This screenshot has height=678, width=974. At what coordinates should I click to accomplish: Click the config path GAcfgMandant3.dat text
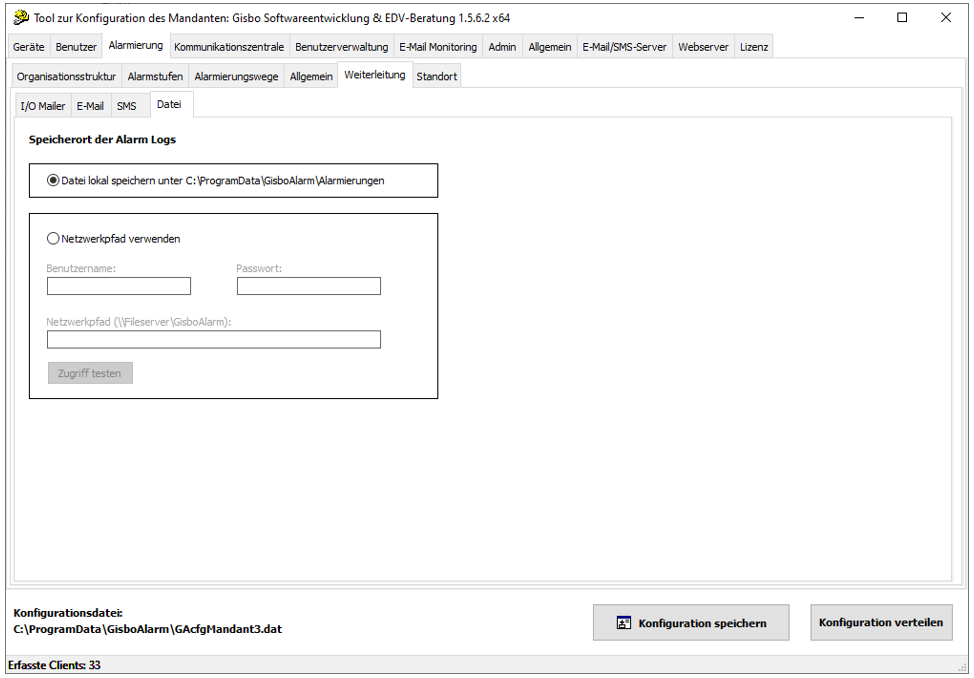(148, 629)
